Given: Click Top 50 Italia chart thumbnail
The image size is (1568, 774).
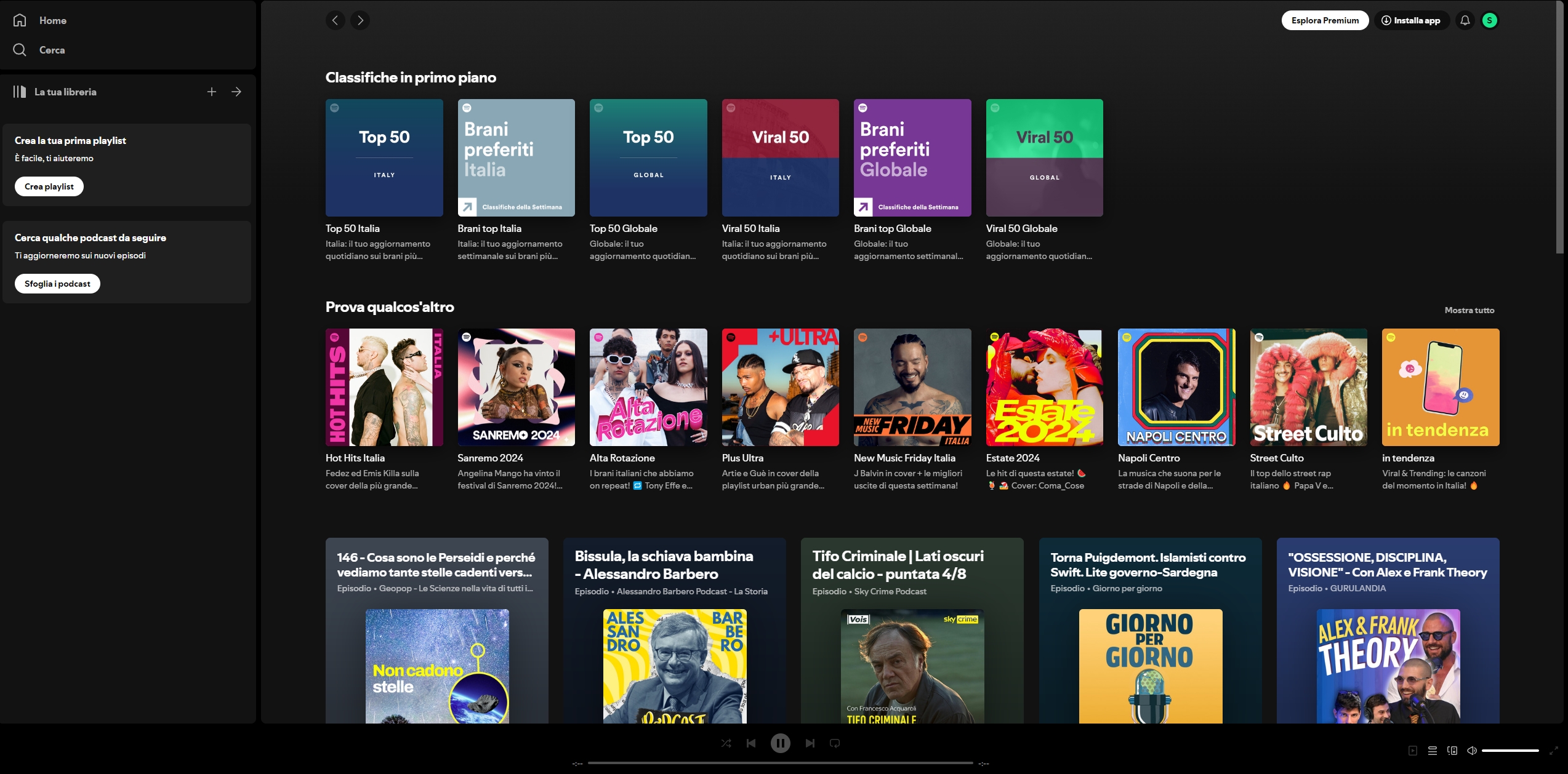Looking at the screenshot, I should (384, 158).
